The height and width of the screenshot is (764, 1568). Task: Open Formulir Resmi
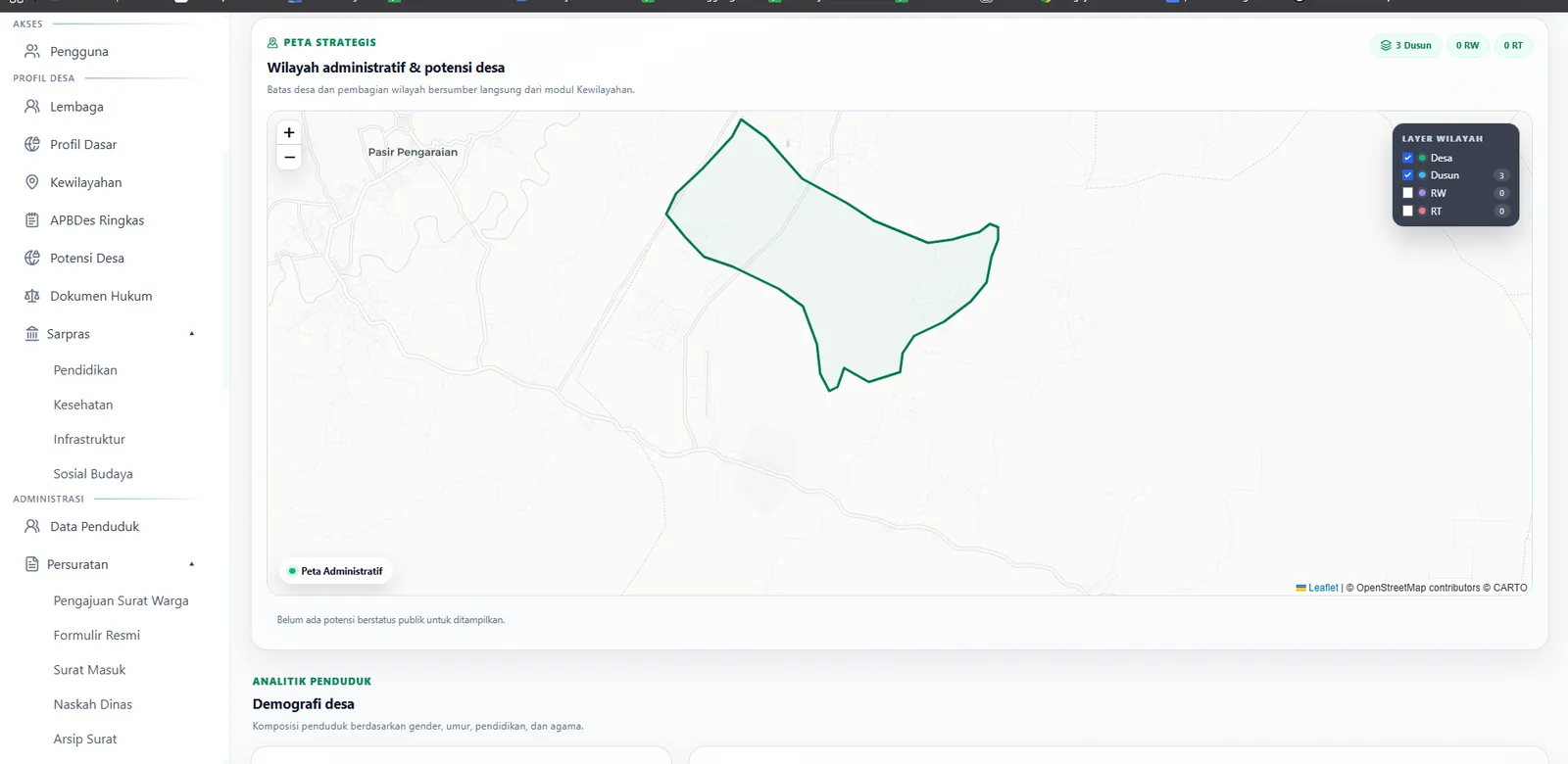(97, 636)
